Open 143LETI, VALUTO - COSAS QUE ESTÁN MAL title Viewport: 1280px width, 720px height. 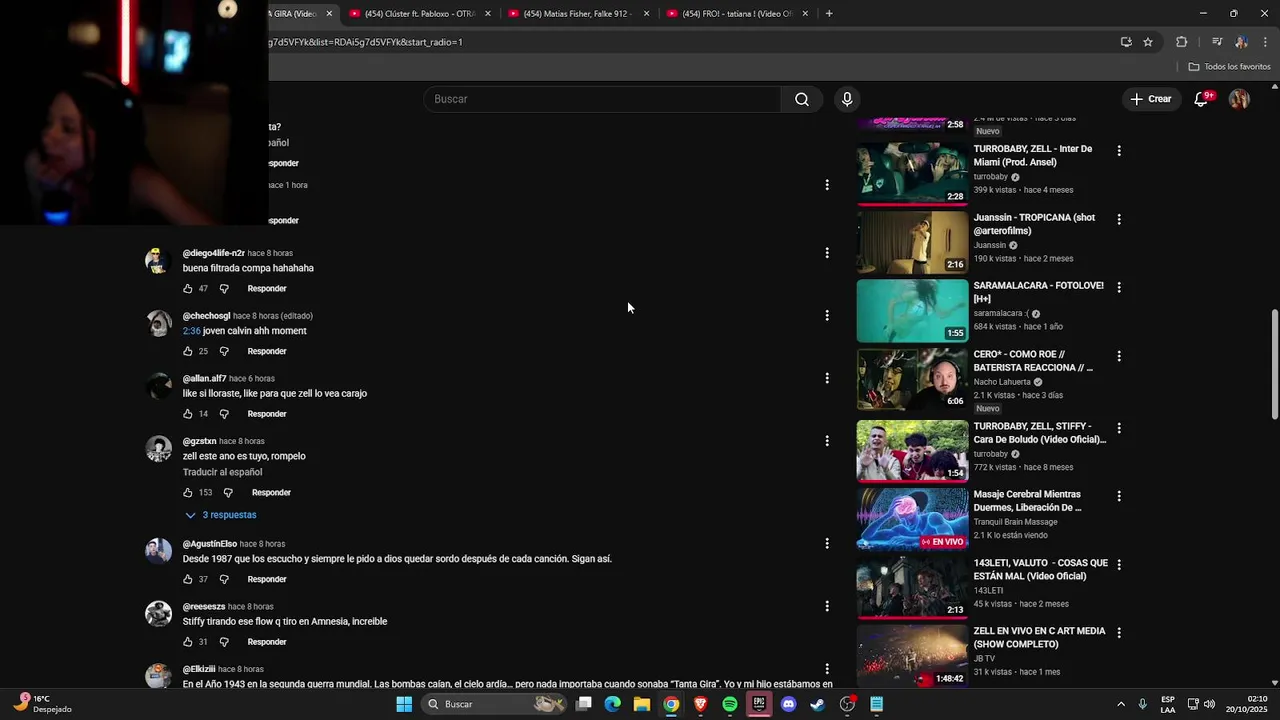tap(1040, 570)
